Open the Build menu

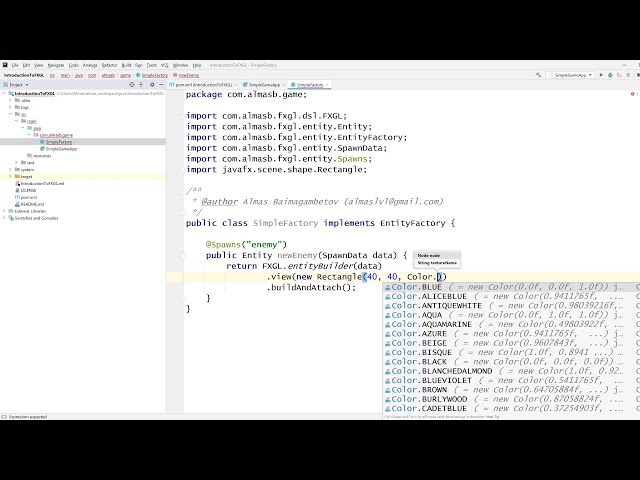(127, 65)
